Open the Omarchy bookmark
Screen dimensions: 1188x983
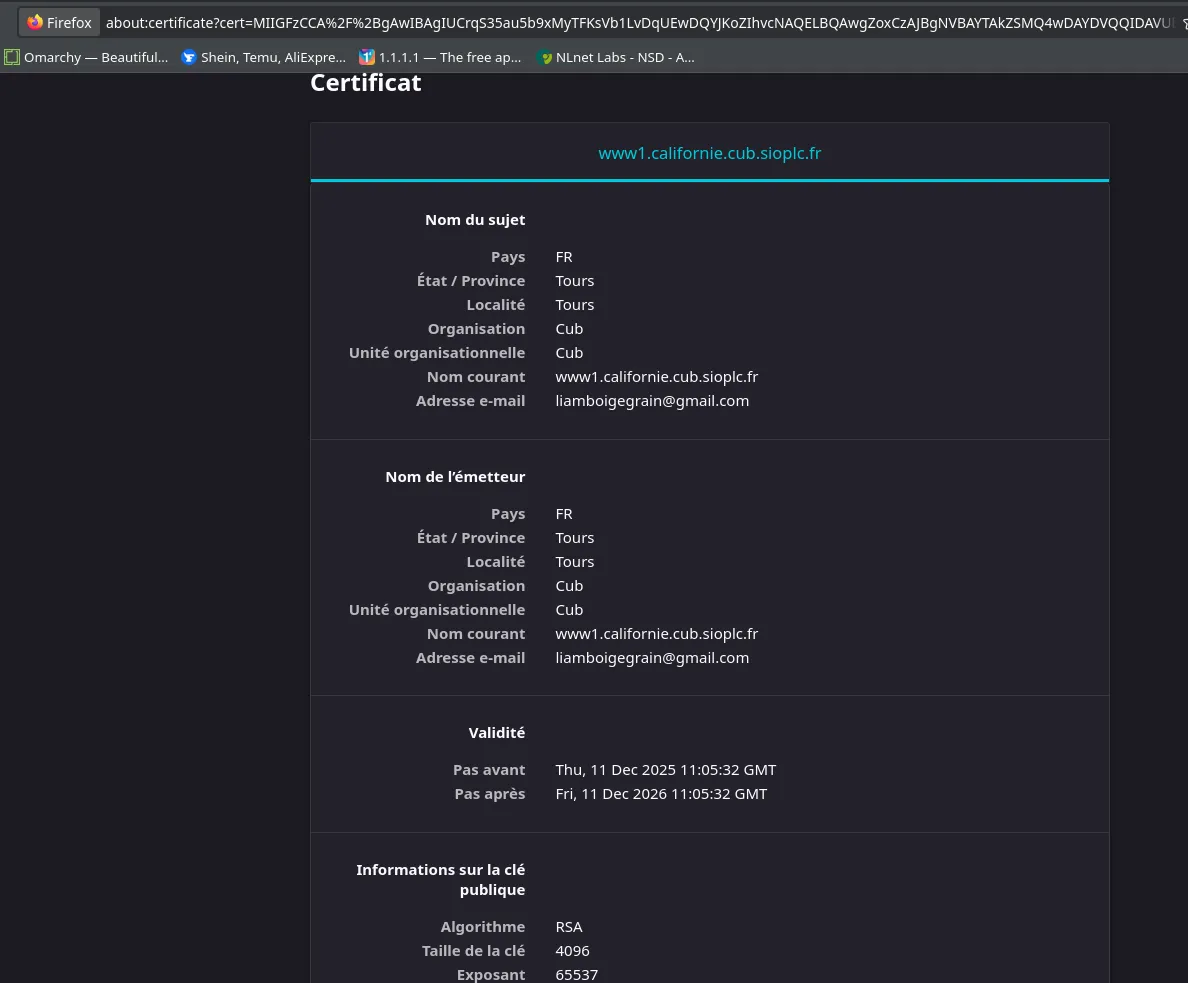[87, 58]
